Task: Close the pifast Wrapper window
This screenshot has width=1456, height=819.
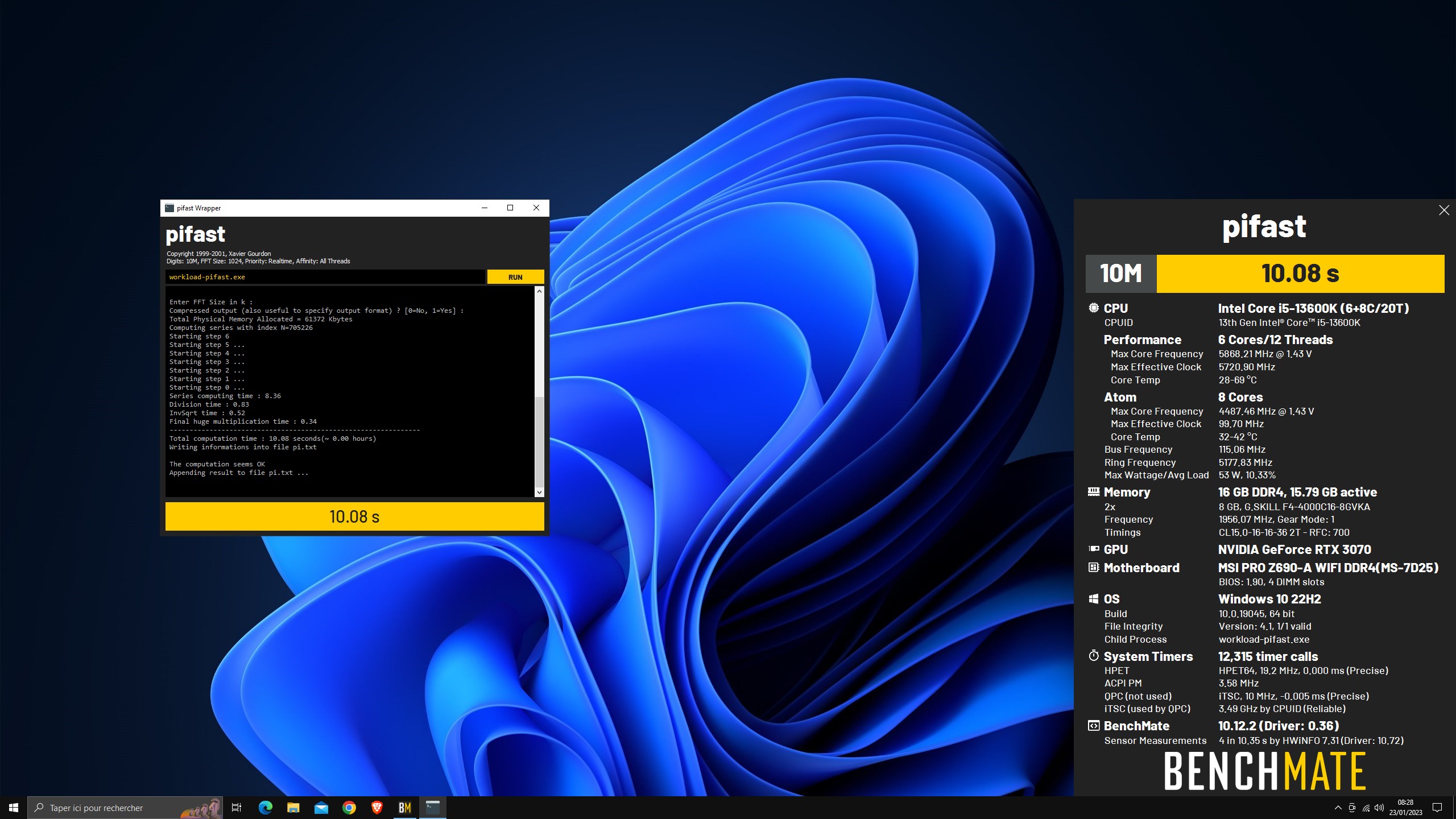Action: [x=536, y=208]
